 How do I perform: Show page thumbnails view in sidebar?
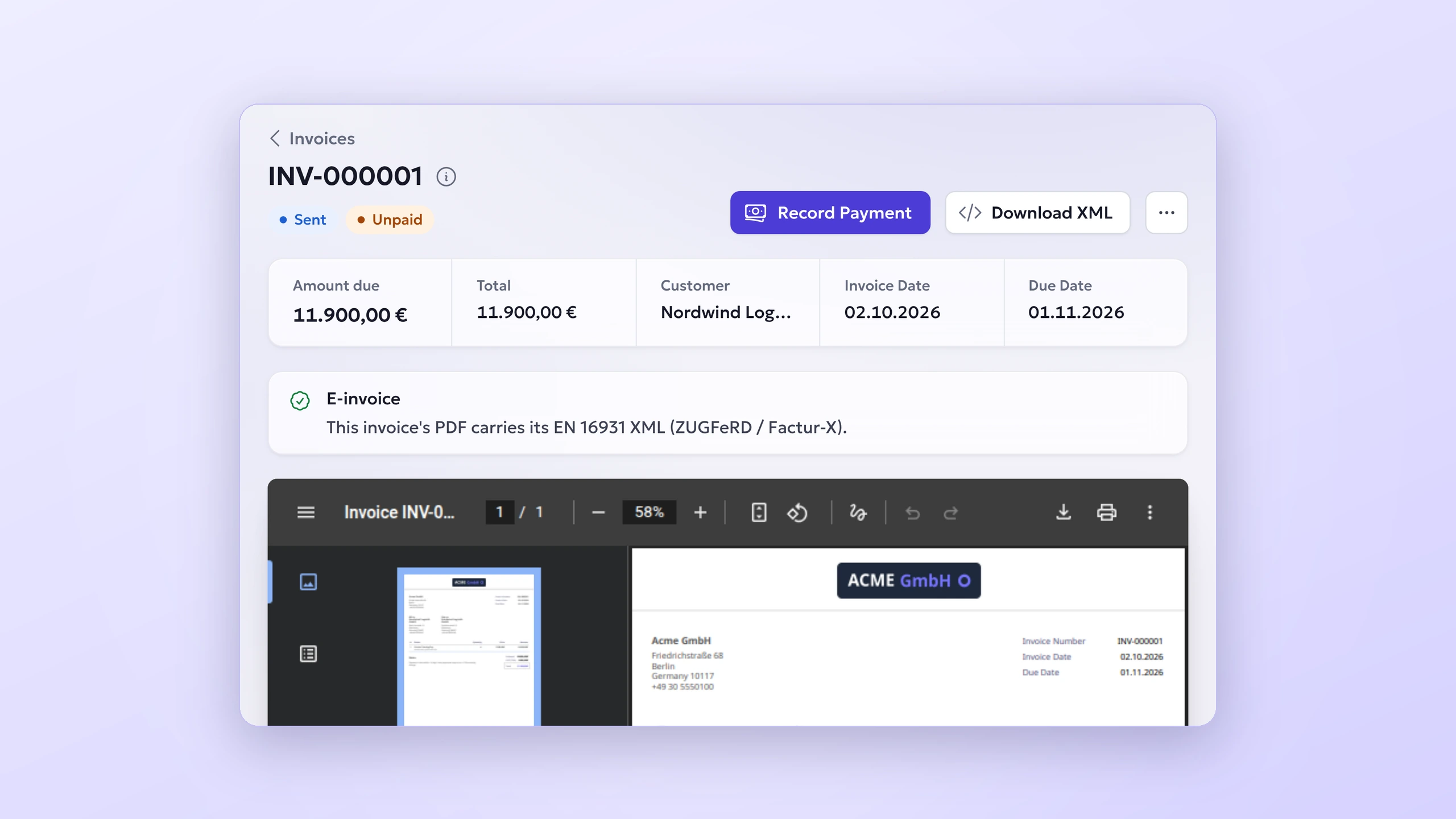(308, 582)
